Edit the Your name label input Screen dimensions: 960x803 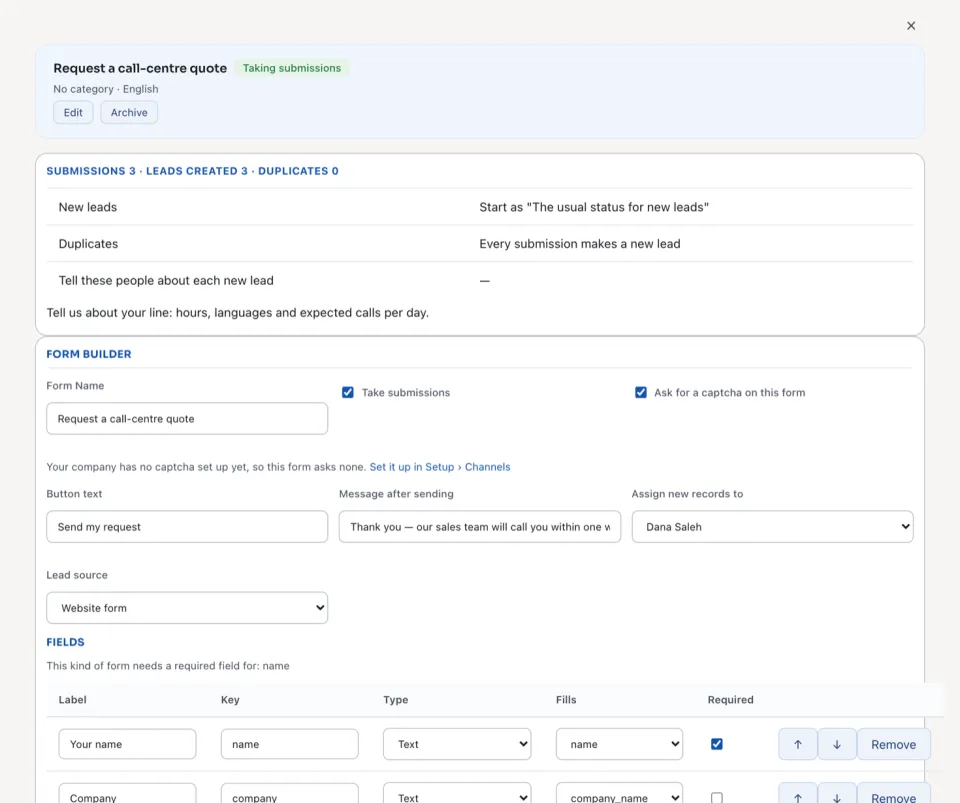pyautogui.click(x=127, y=744)
